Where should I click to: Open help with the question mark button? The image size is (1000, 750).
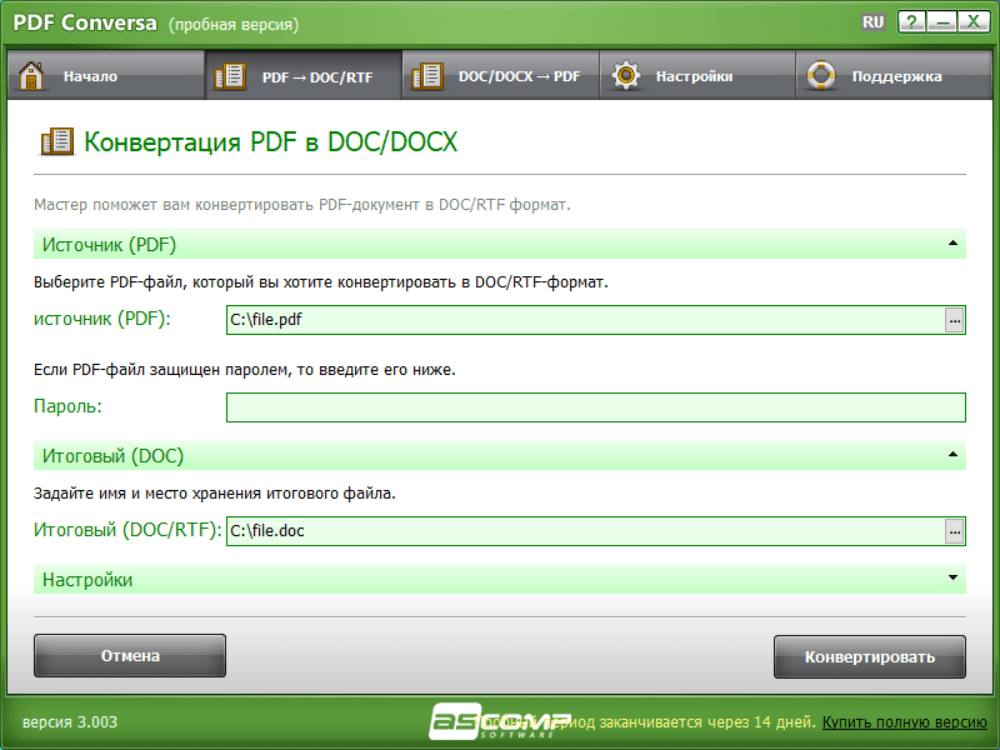pos(911,22)
